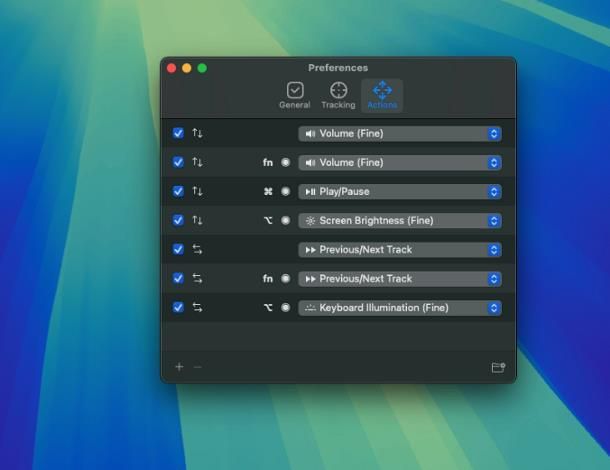This screenshot has width=610, height=470.
Task: Click the fn modifier in Volume (Fine) row
Action: coord(268,162)
